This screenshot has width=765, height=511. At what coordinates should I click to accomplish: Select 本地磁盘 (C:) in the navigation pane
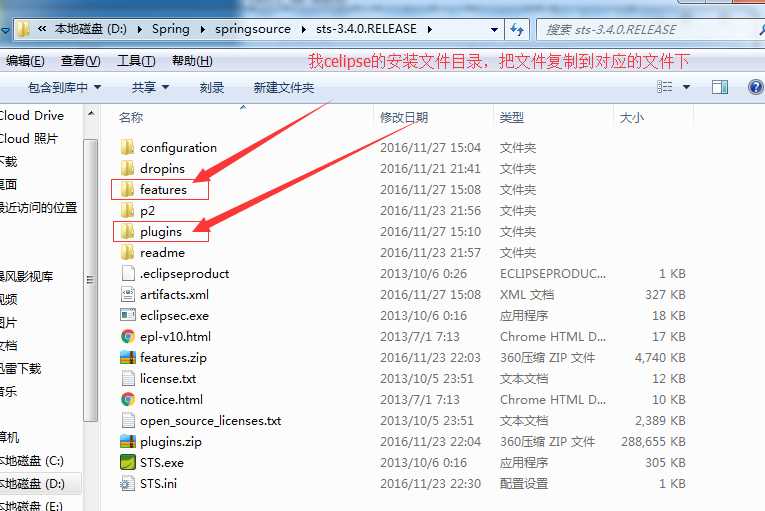[x=32, y=460]
